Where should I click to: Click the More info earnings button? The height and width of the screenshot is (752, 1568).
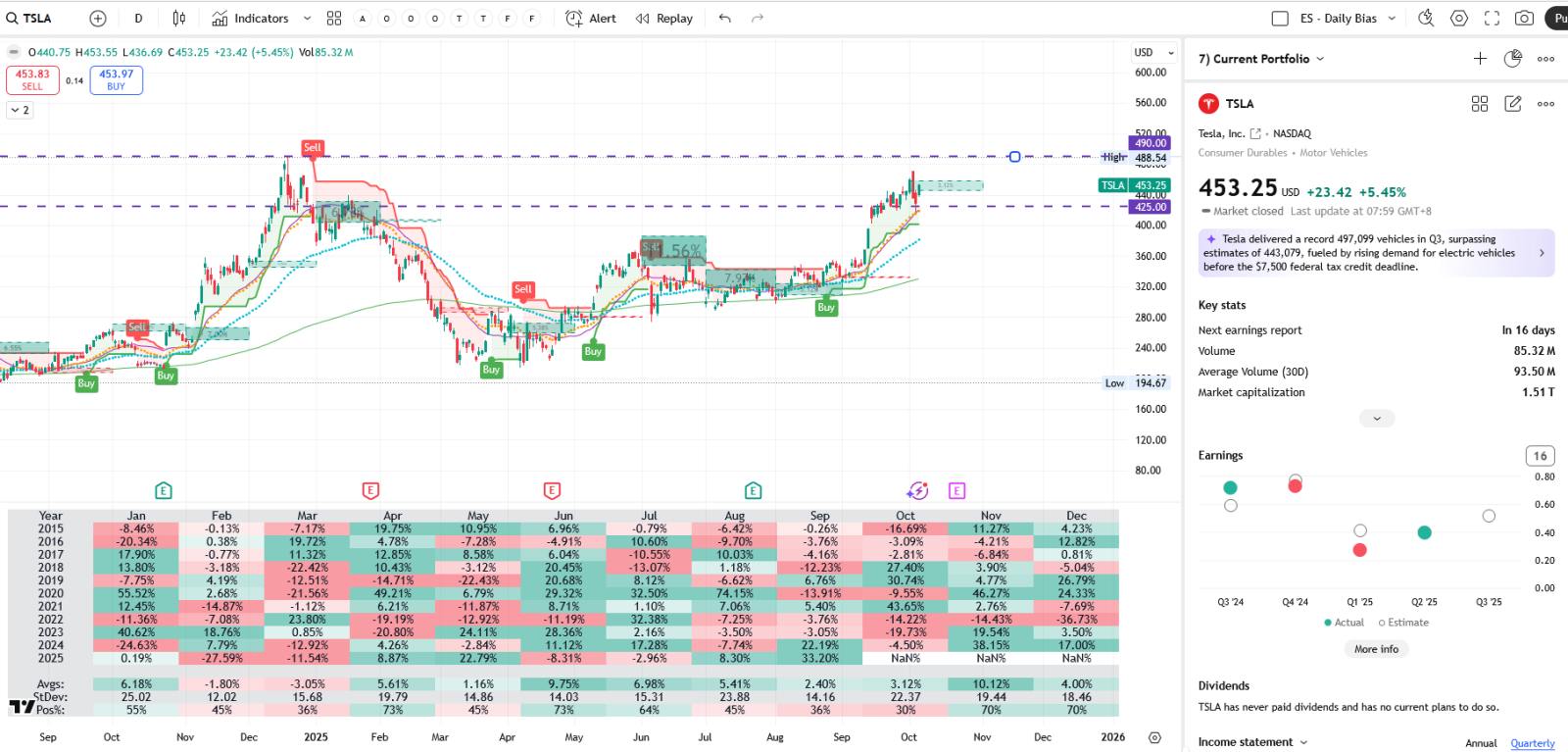point(1376,649)
